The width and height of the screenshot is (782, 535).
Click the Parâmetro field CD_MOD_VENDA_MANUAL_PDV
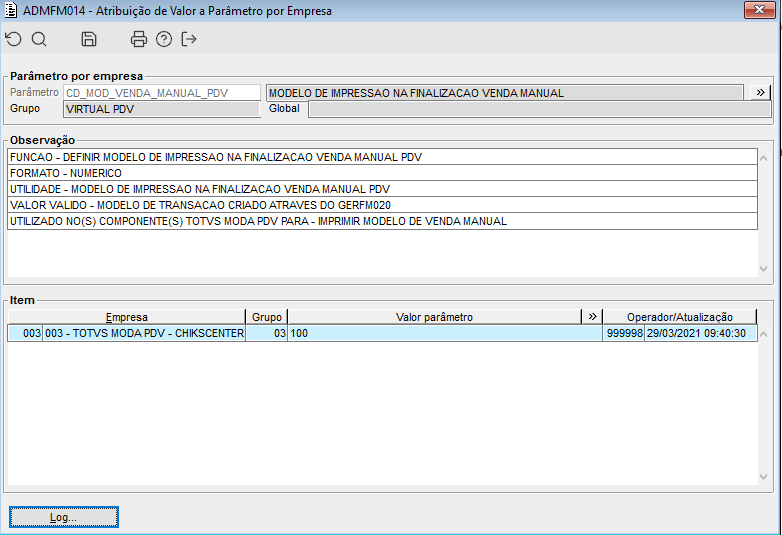(x=162, y=93)
